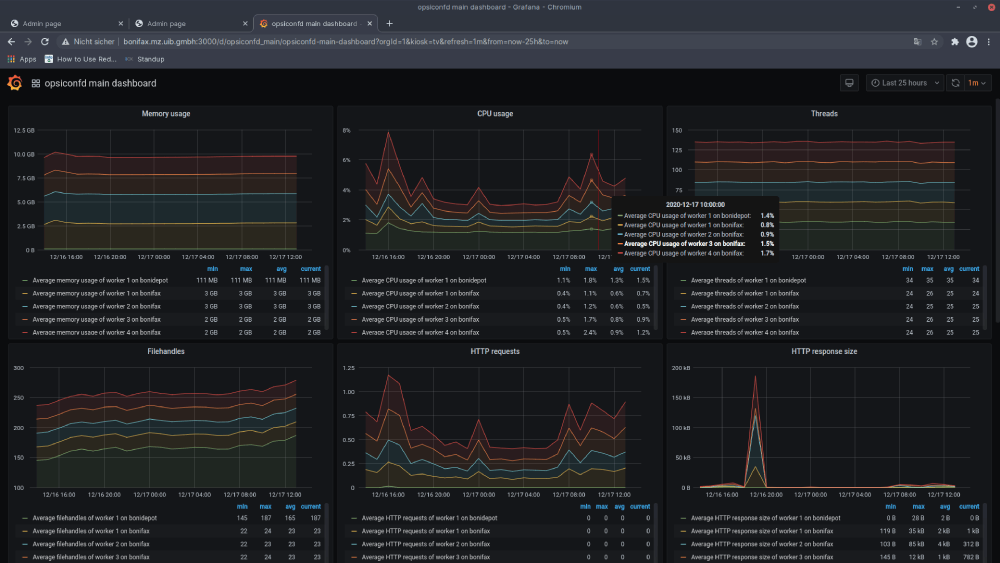Click the dashboard grid icon beside the title
The height and width of the screenshot is (563, 1000).
pos(36,84)
